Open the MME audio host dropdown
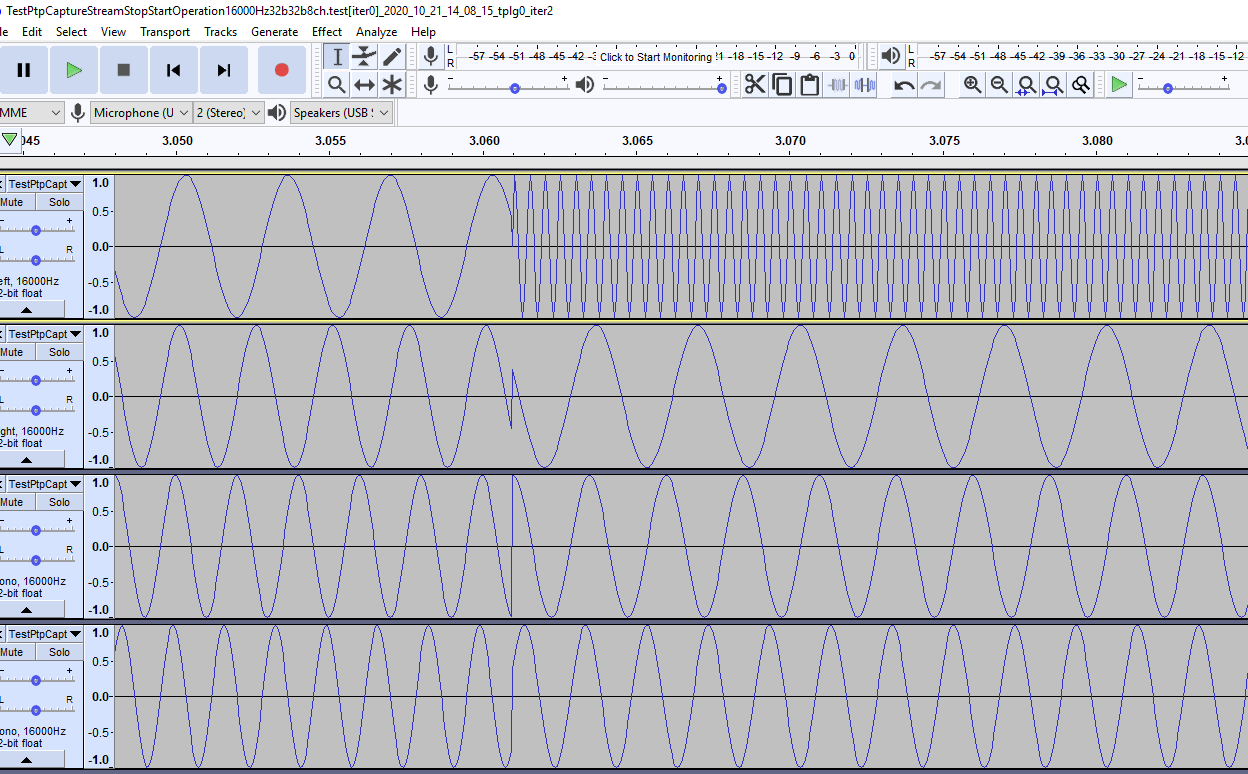 pyautogui.click(x=32, y=113)
